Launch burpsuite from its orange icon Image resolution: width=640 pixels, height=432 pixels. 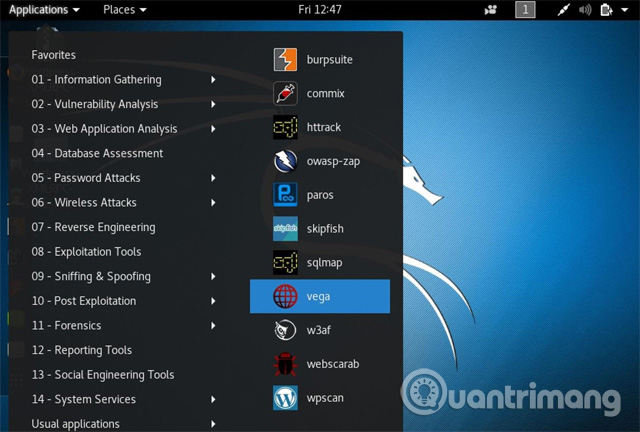click(x=285, y=60)
